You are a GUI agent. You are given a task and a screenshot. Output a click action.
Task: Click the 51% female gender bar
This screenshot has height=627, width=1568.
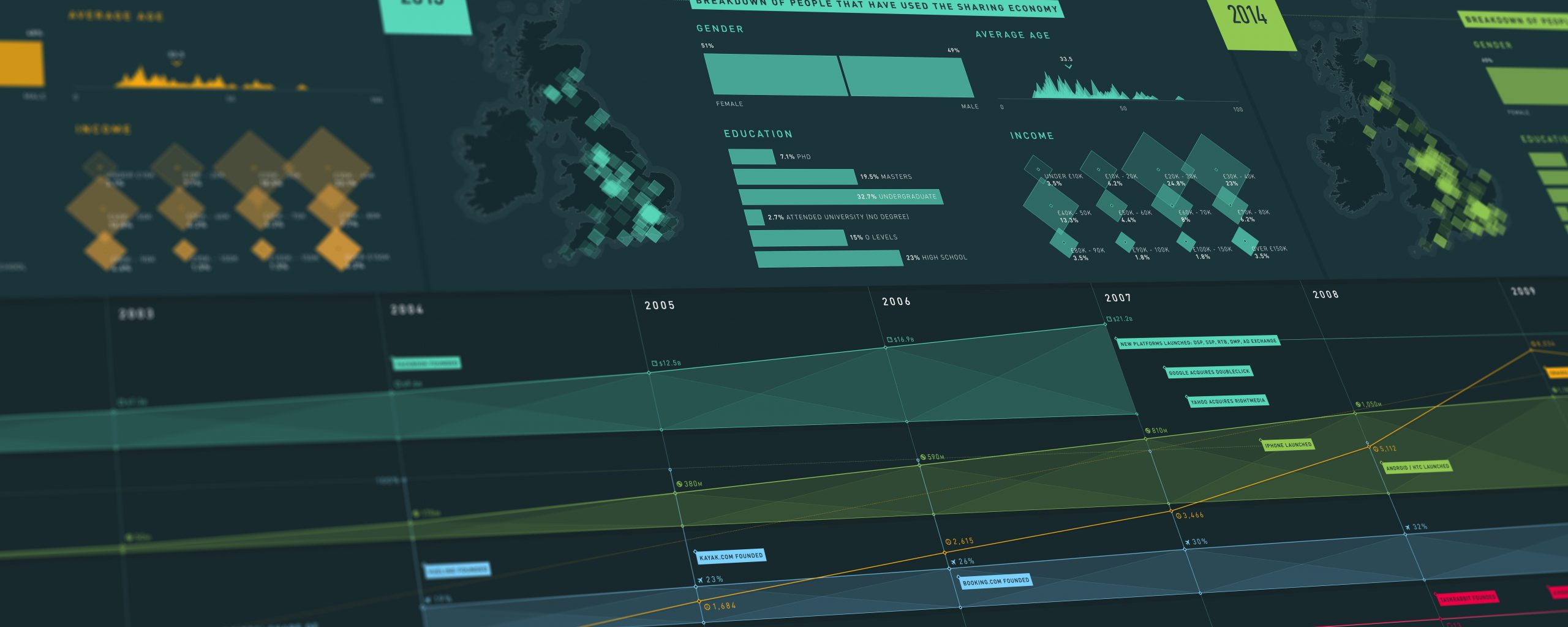(x=776, y=74)
